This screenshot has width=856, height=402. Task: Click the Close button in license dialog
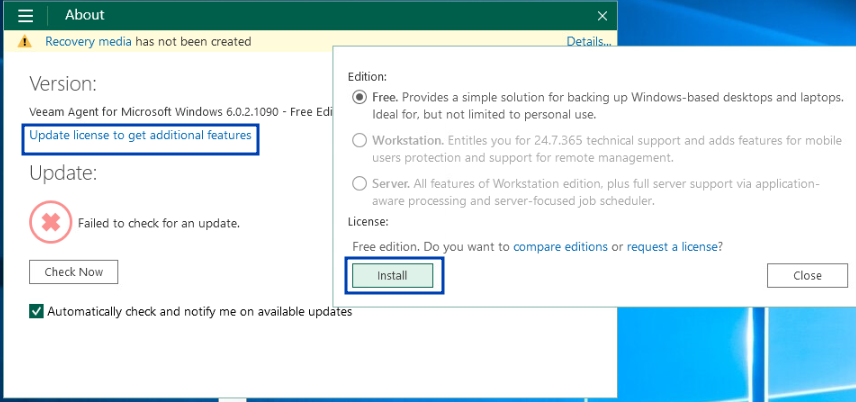(807, 276)
